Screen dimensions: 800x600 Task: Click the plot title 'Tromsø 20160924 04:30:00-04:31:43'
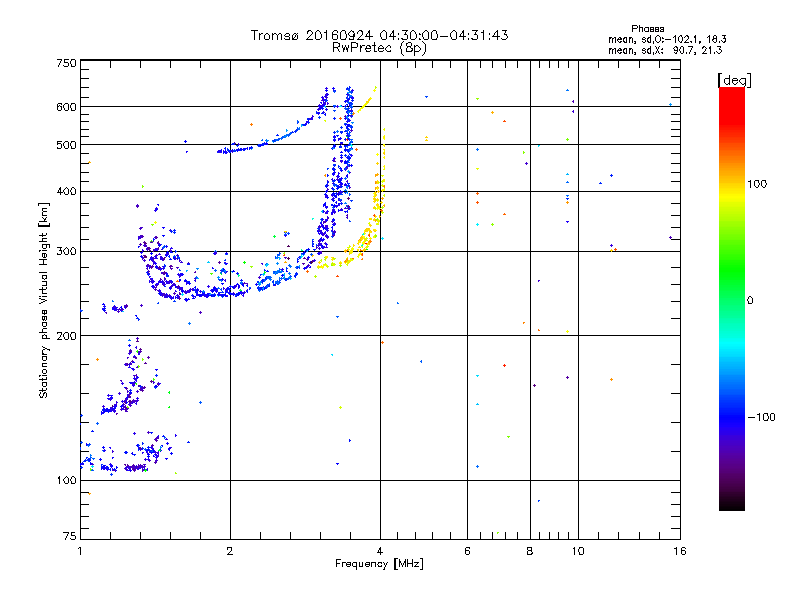379,35
